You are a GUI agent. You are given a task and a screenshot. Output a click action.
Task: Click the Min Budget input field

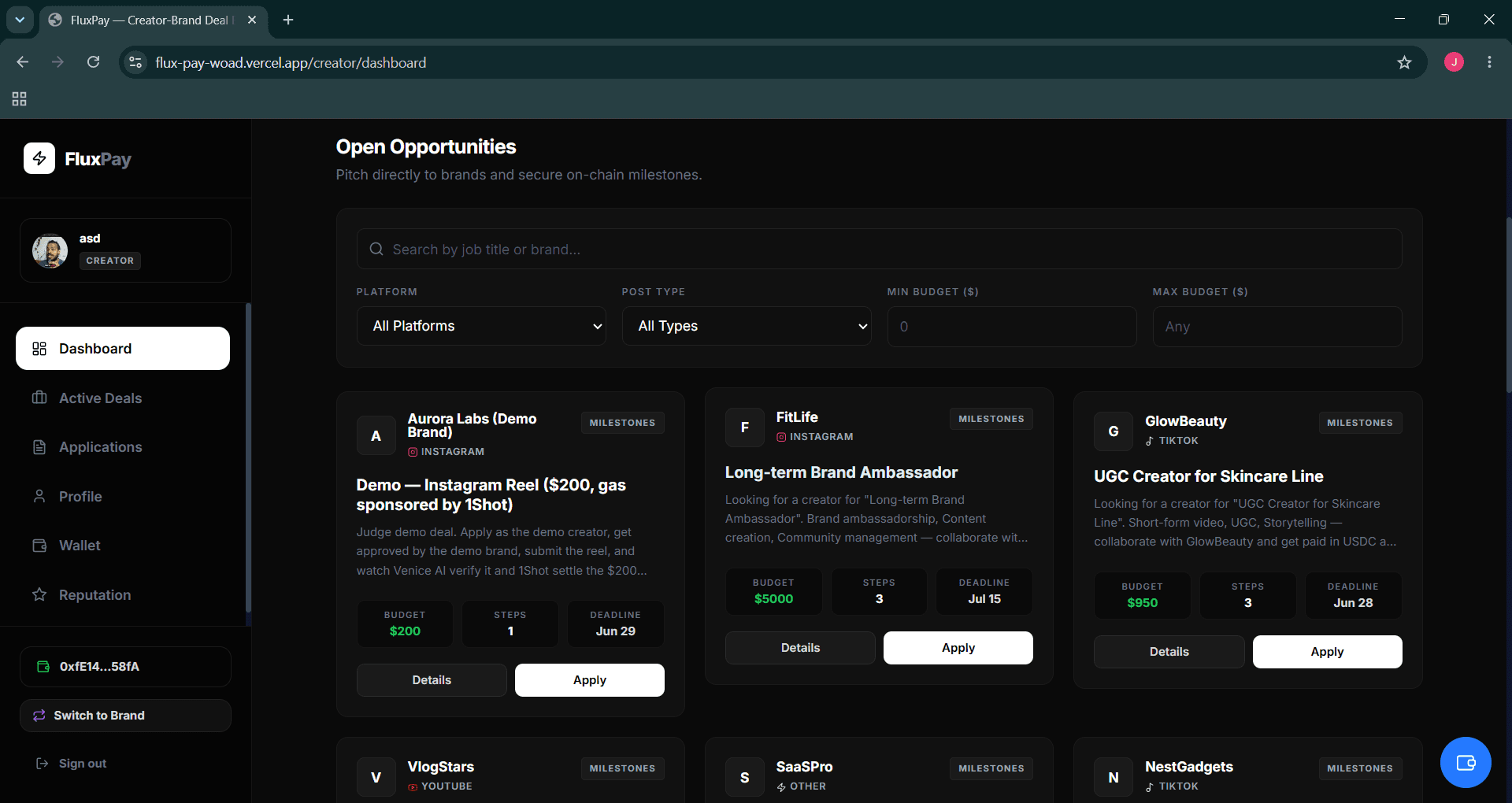pos(1012,326)
